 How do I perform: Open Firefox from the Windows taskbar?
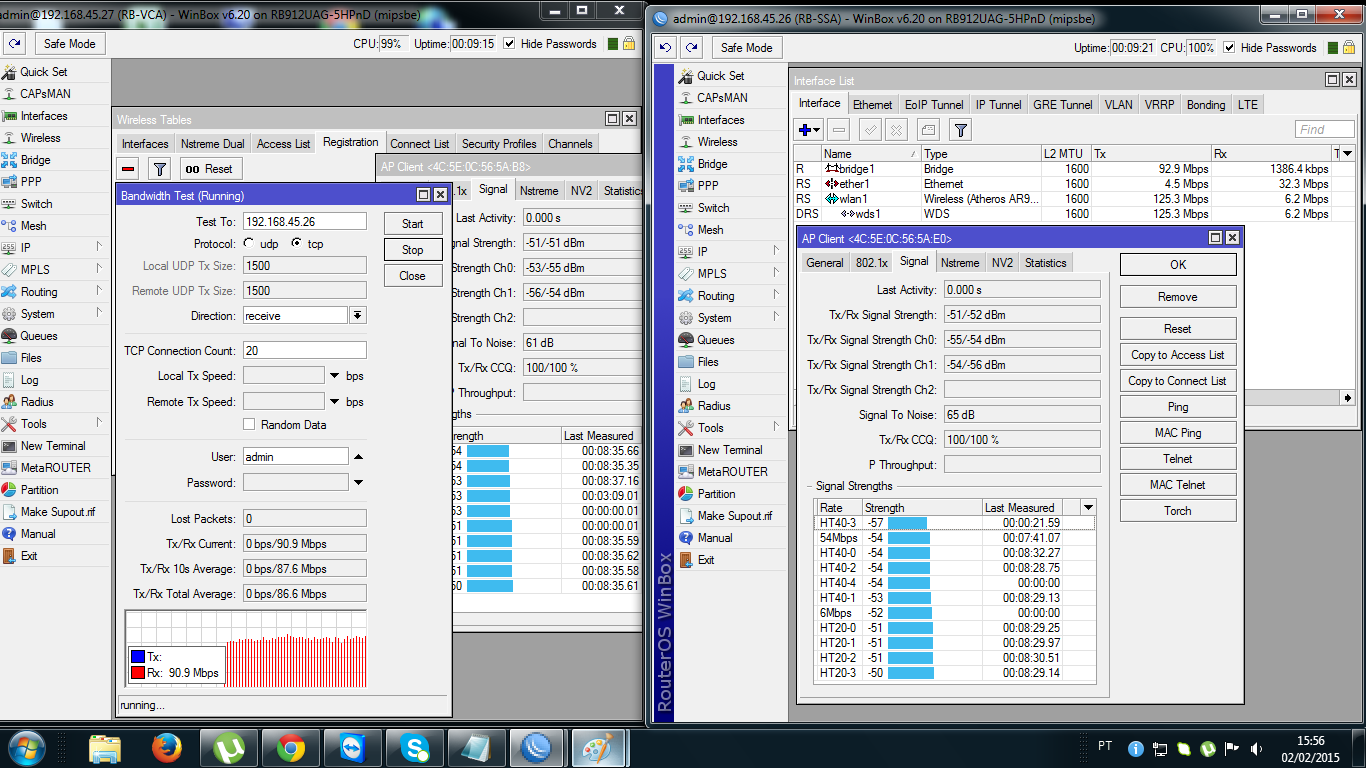tap(167, 747)
